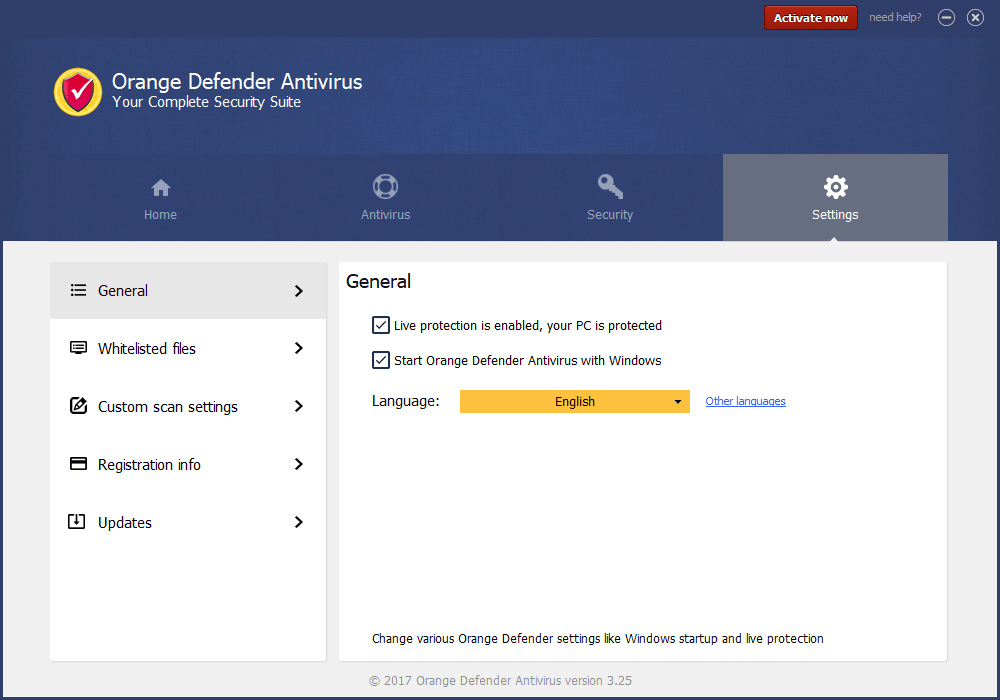The image size is (1000, 700).
Task: Click the Antivirus lifebuoy icon
Action: click(x=385, y=187)
